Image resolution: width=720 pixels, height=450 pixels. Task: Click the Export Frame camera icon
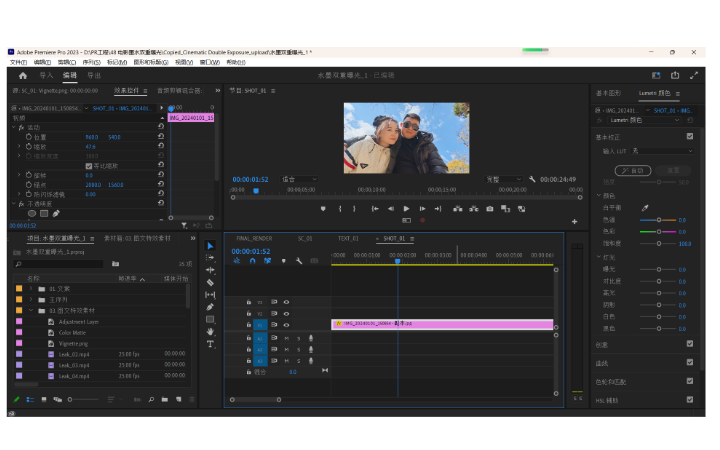coord(489,209)
